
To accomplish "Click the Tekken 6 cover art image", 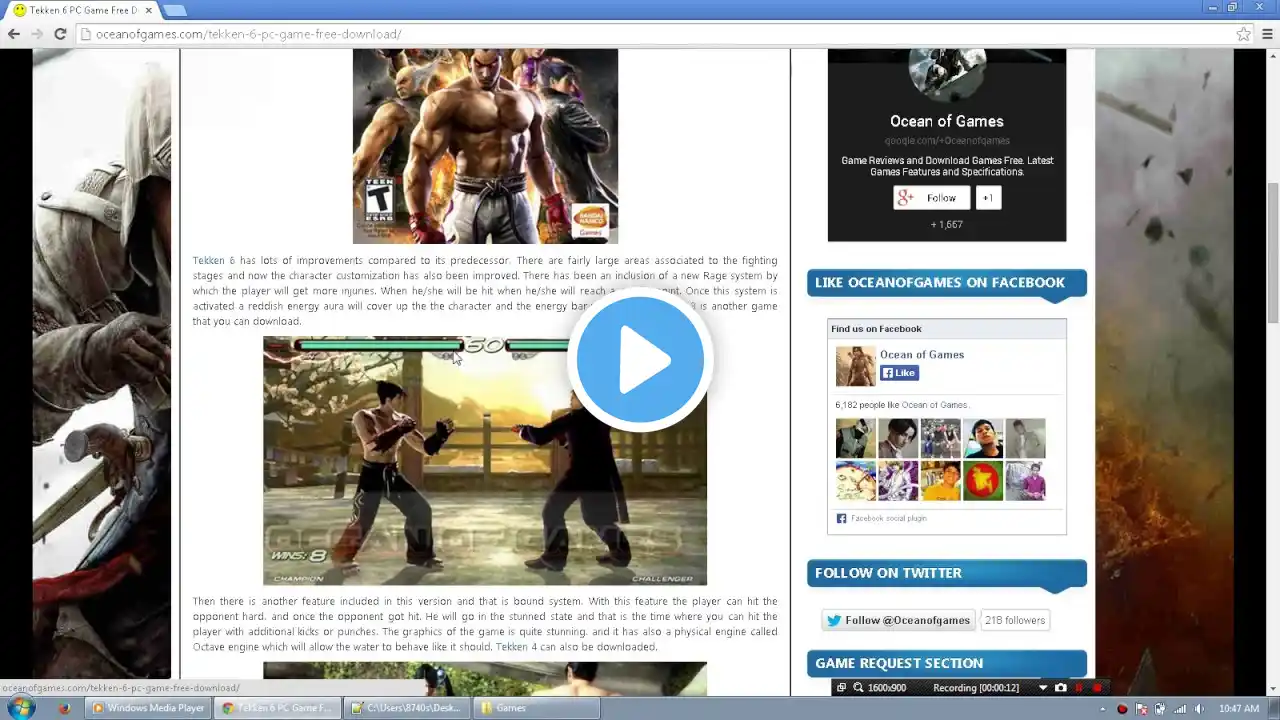I will click(485, 146).
